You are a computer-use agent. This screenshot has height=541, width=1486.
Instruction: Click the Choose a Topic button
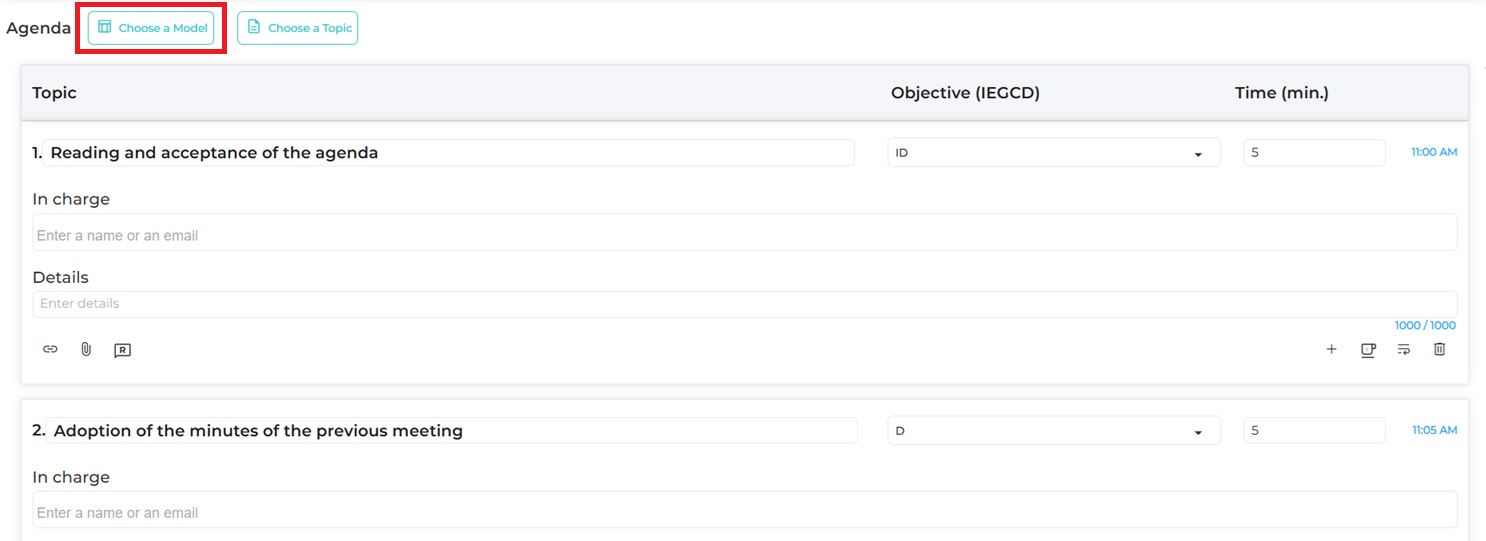click(x=297, y=28)
